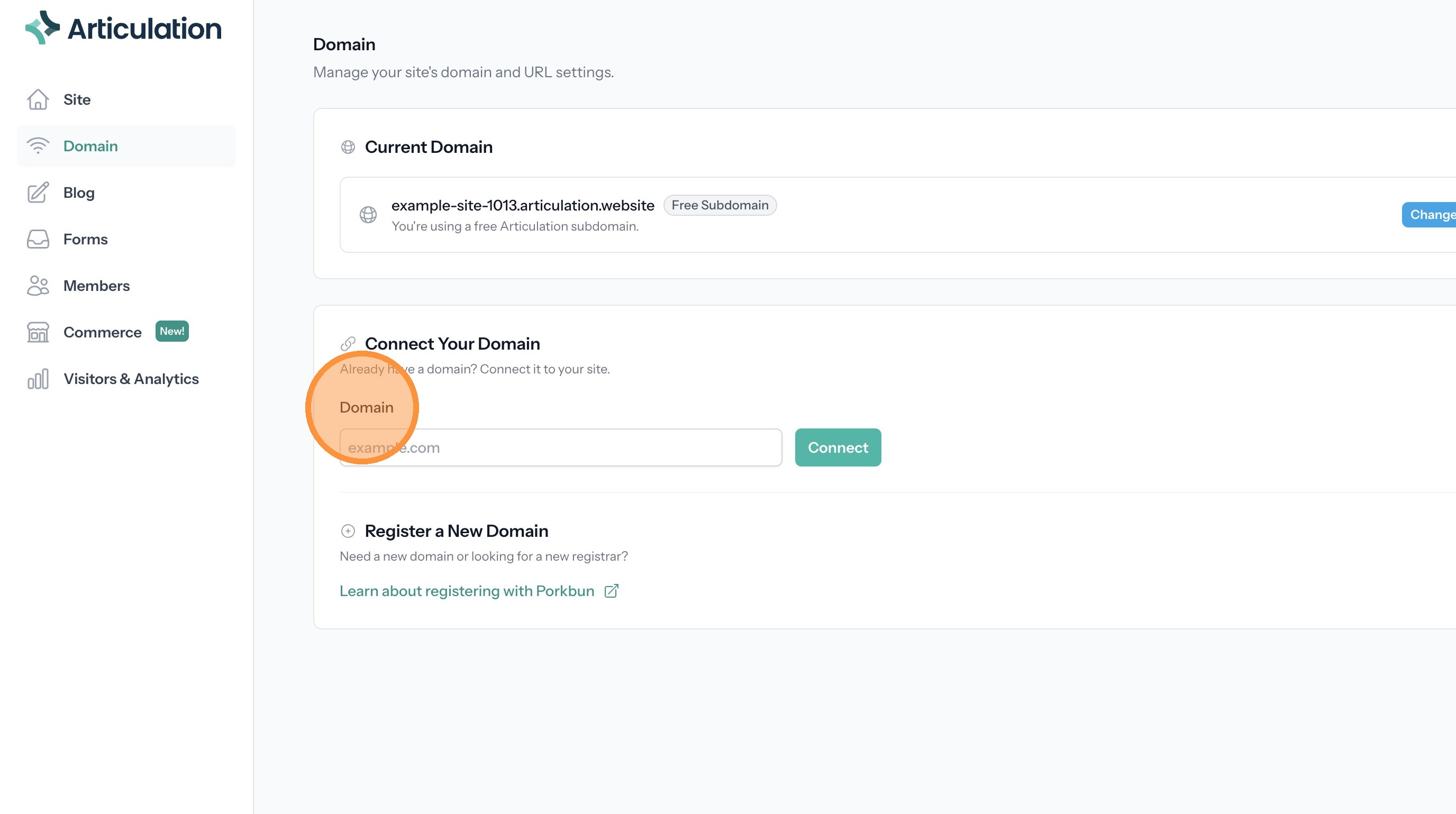Viewport: 1456px width, 814px height.
Task: Open Learn about registering with Porkbun link
Action: [467, 591]
